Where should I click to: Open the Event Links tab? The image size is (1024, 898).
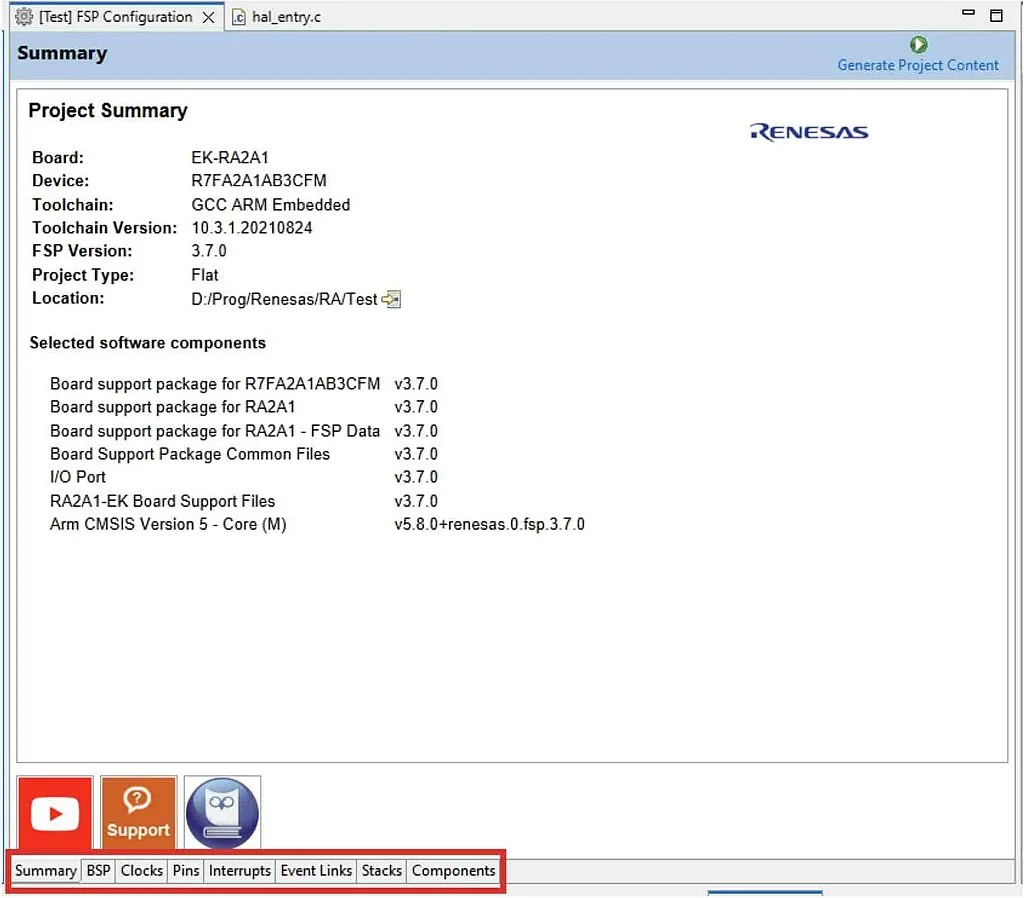315,870
